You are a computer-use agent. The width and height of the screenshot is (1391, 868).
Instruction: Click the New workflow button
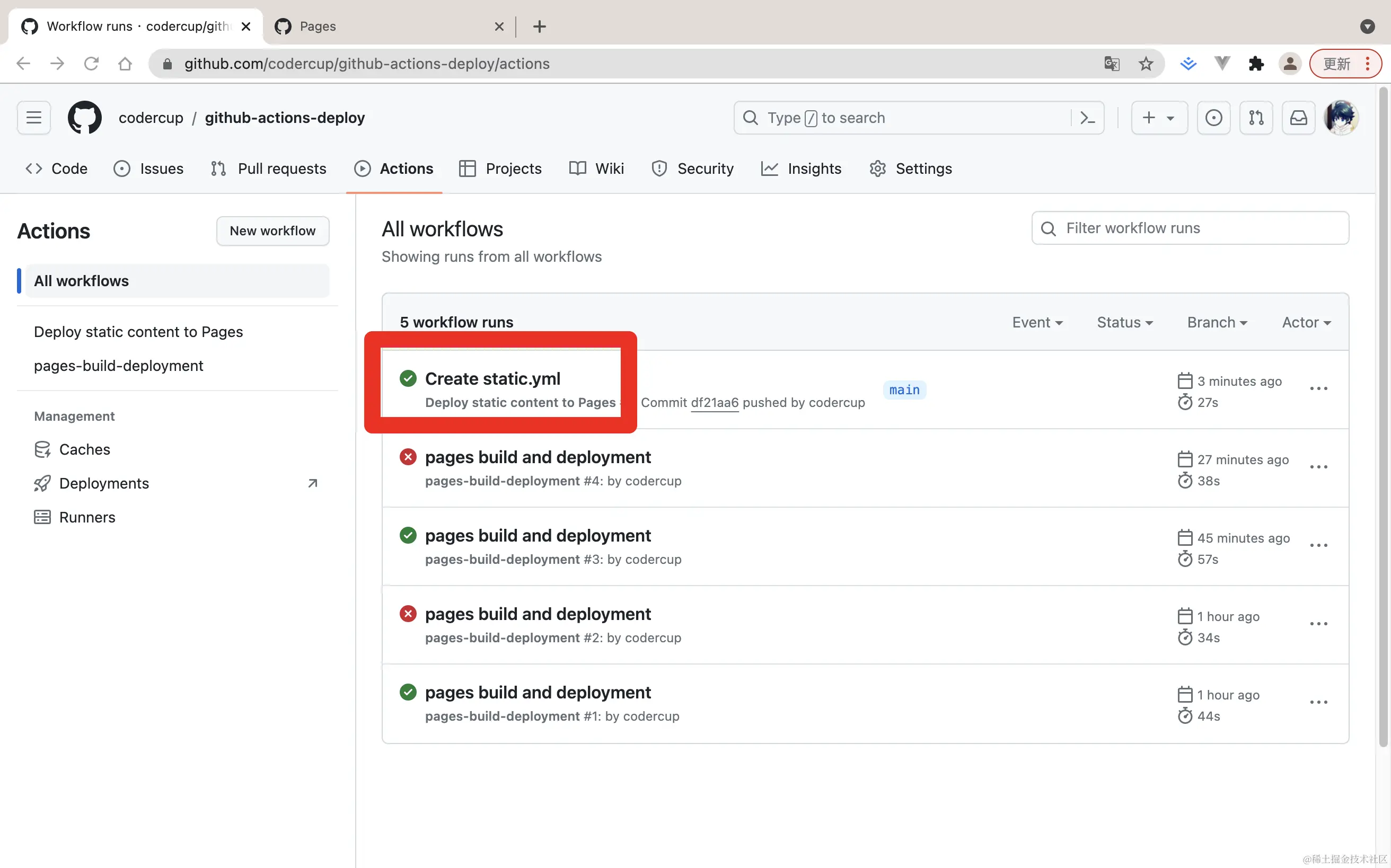point(273,231)
